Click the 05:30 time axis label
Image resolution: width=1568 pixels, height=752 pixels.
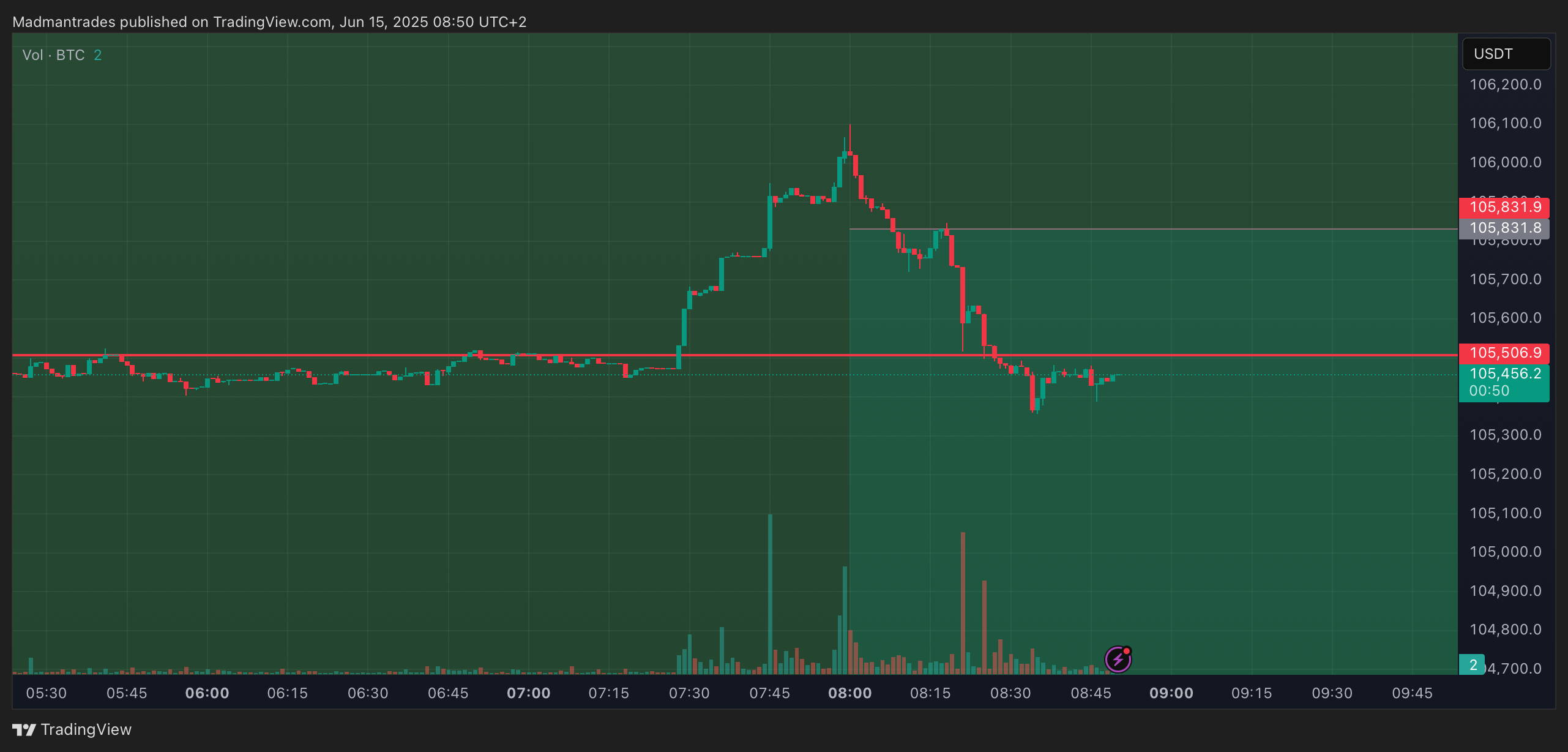tap(47, 693)
